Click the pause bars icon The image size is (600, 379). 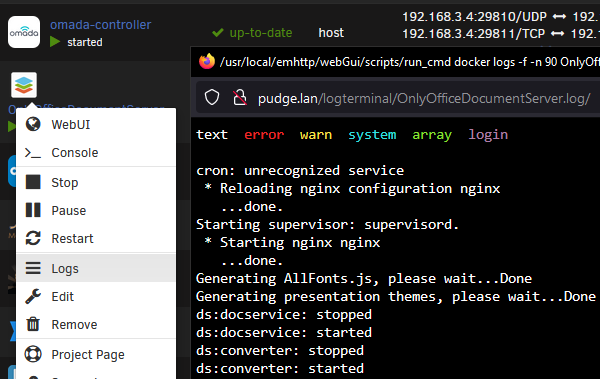[x=33, y=210]
